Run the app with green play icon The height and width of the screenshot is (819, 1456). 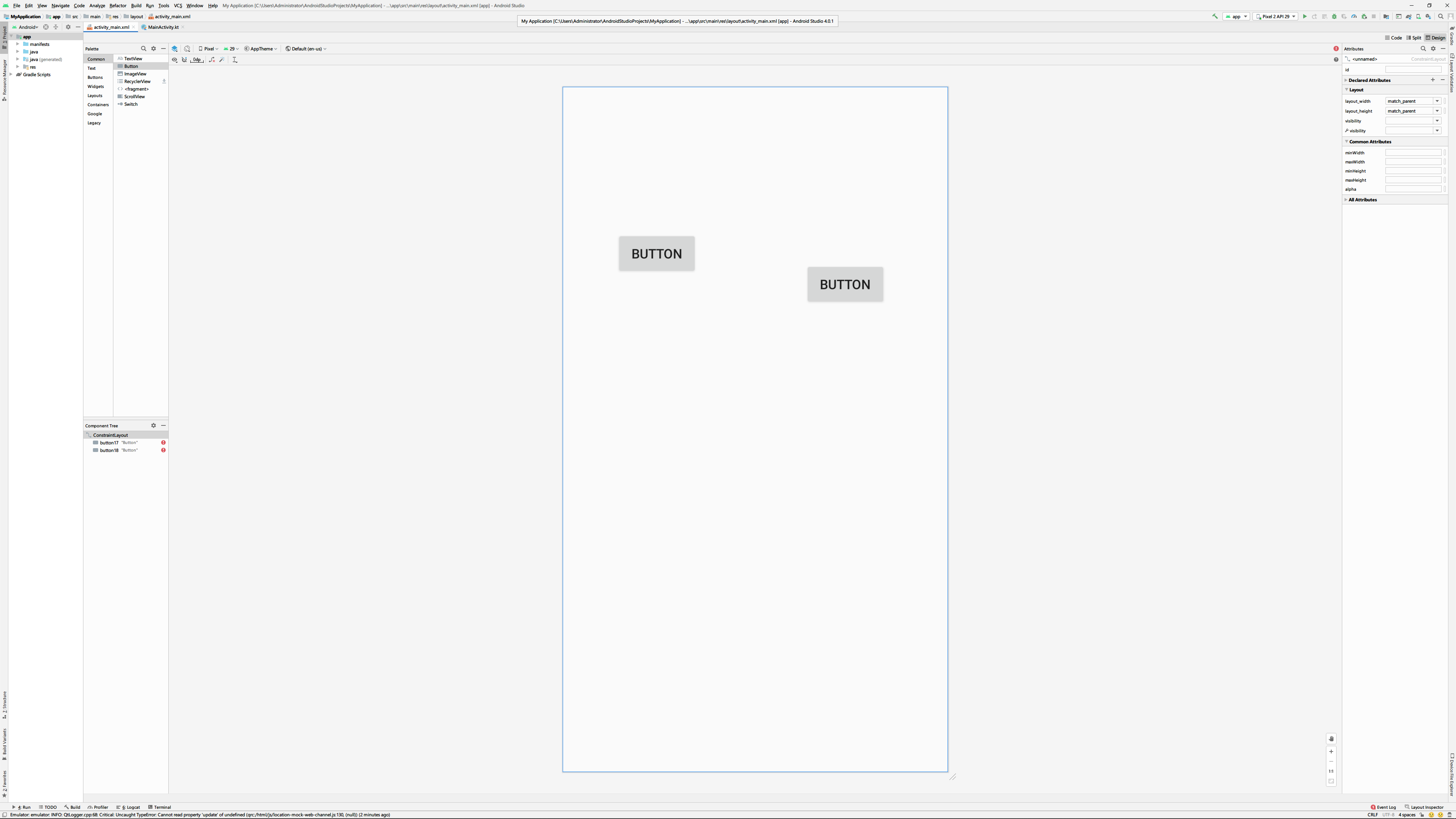tap(1304, 16)
